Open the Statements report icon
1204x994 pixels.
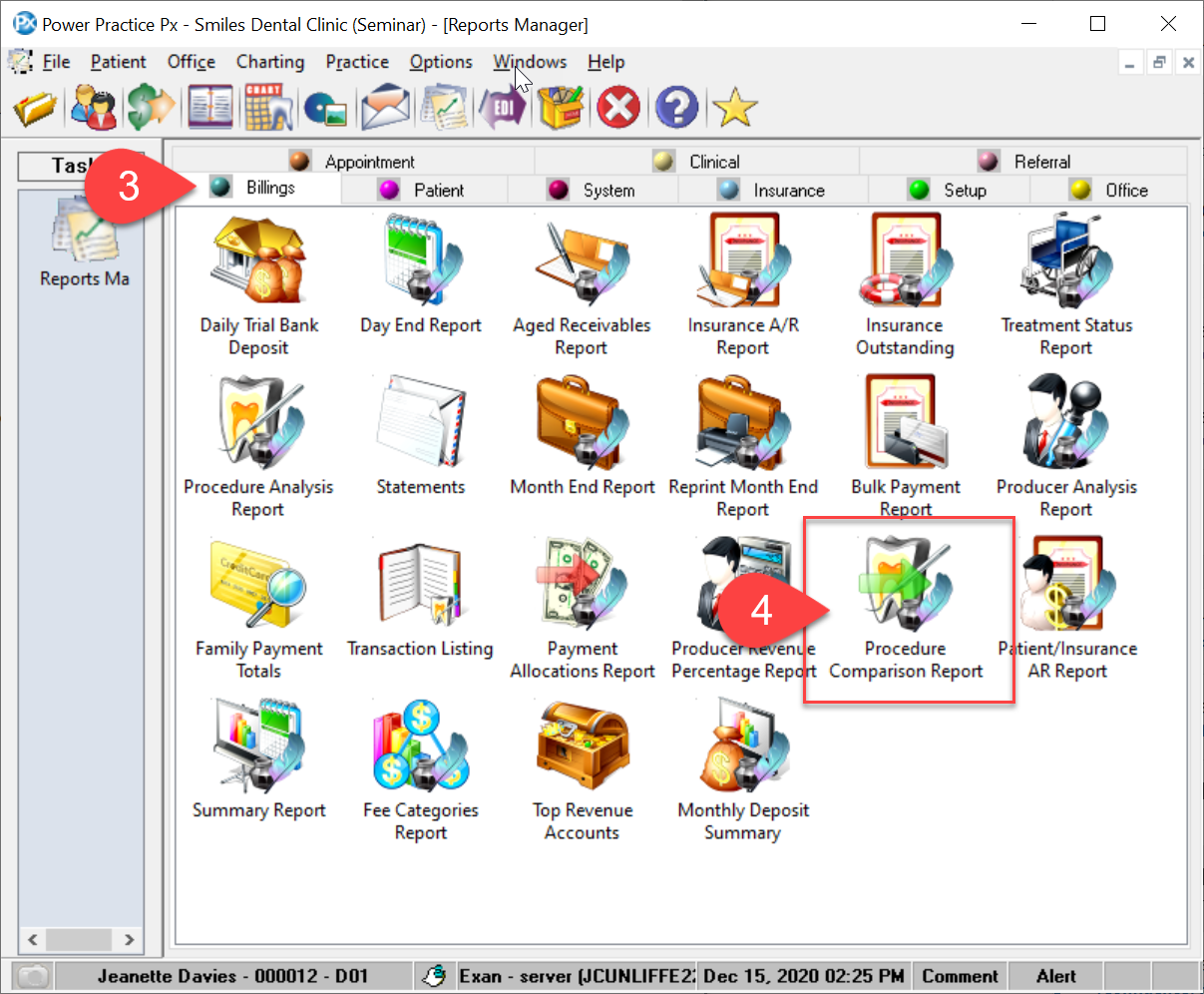click(x=421, y=437)
